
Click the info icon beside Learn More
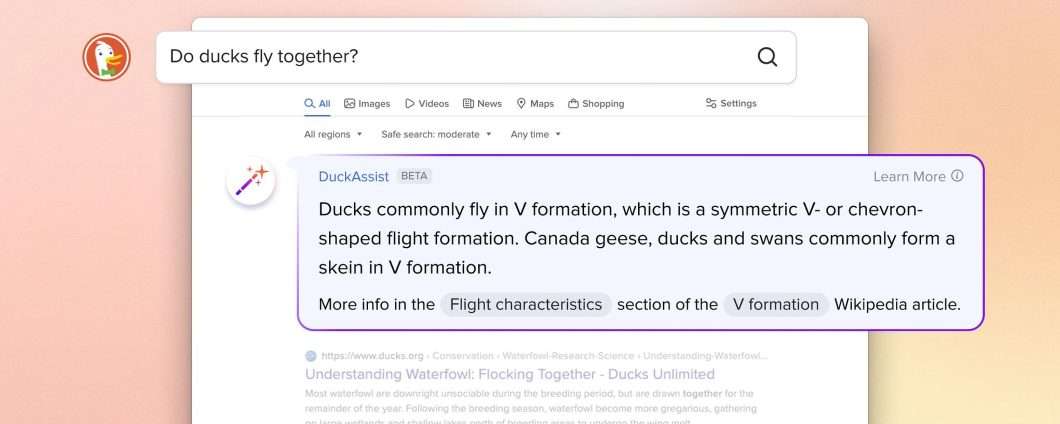(957, 176)
